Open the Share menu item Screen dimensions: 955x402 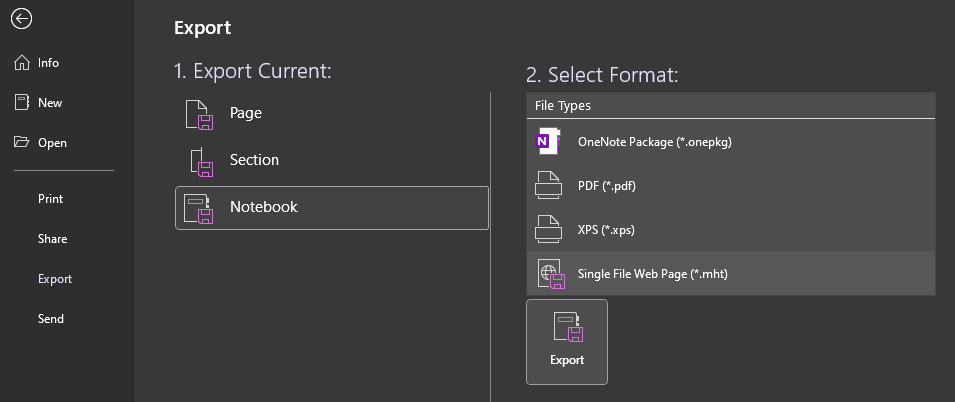click(52, 239)
